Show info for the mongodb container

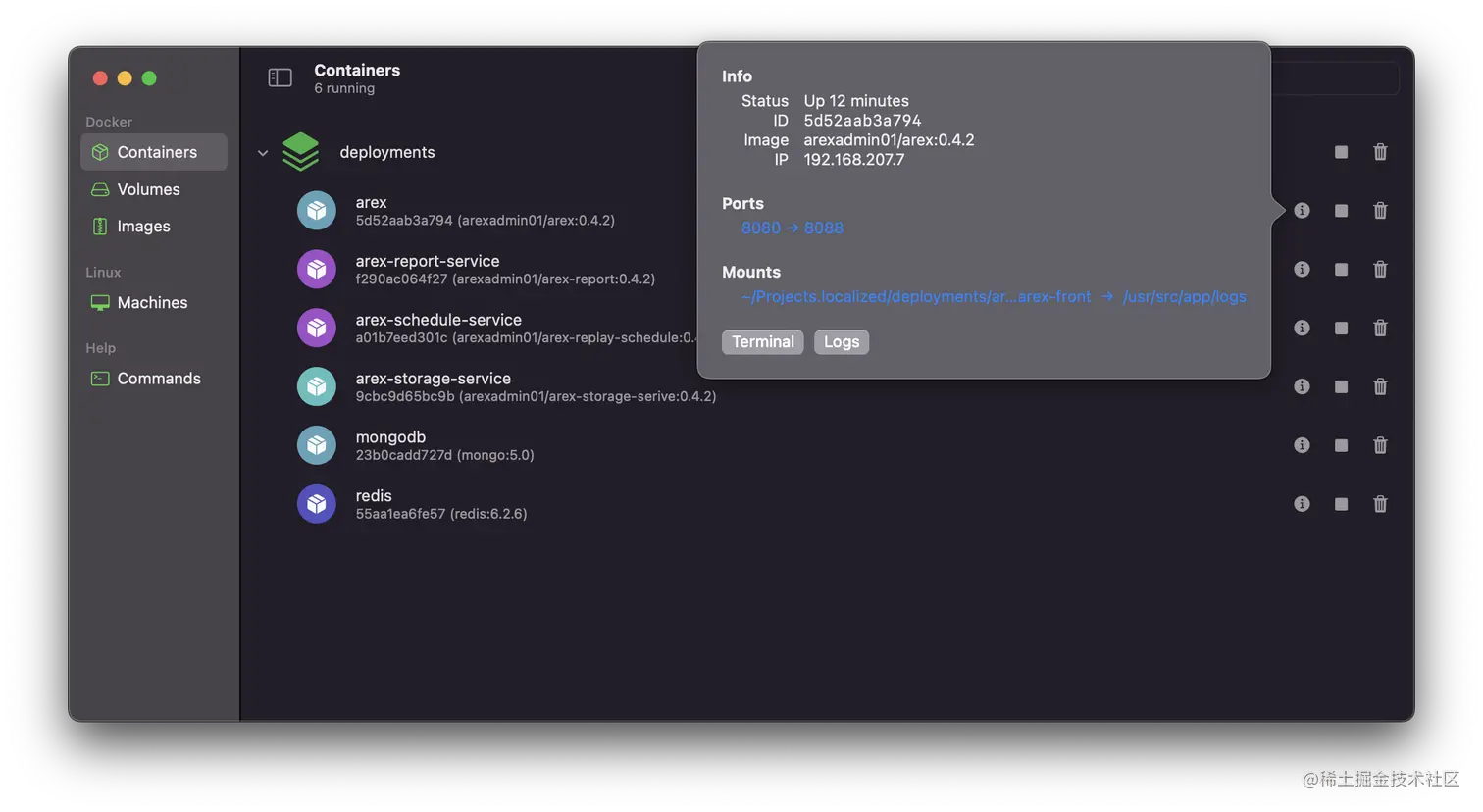1302,446
